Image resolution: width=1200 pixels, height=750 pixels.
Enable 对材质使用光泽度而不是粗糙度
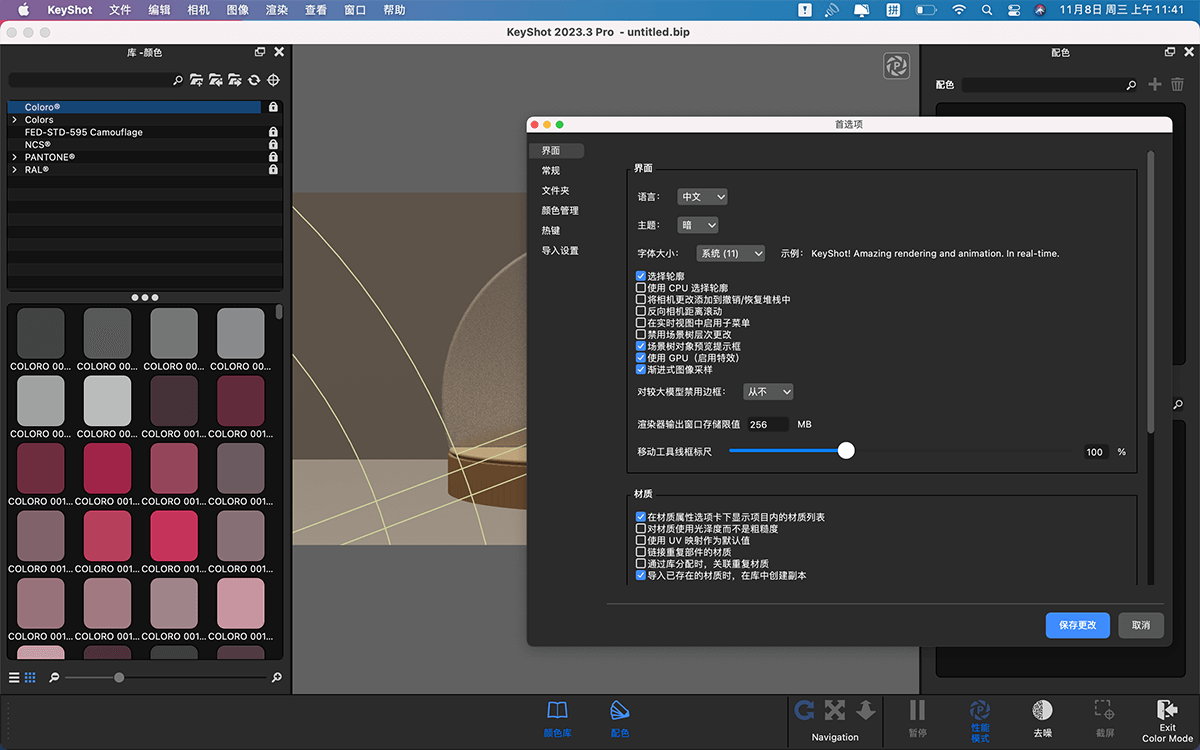641,528
